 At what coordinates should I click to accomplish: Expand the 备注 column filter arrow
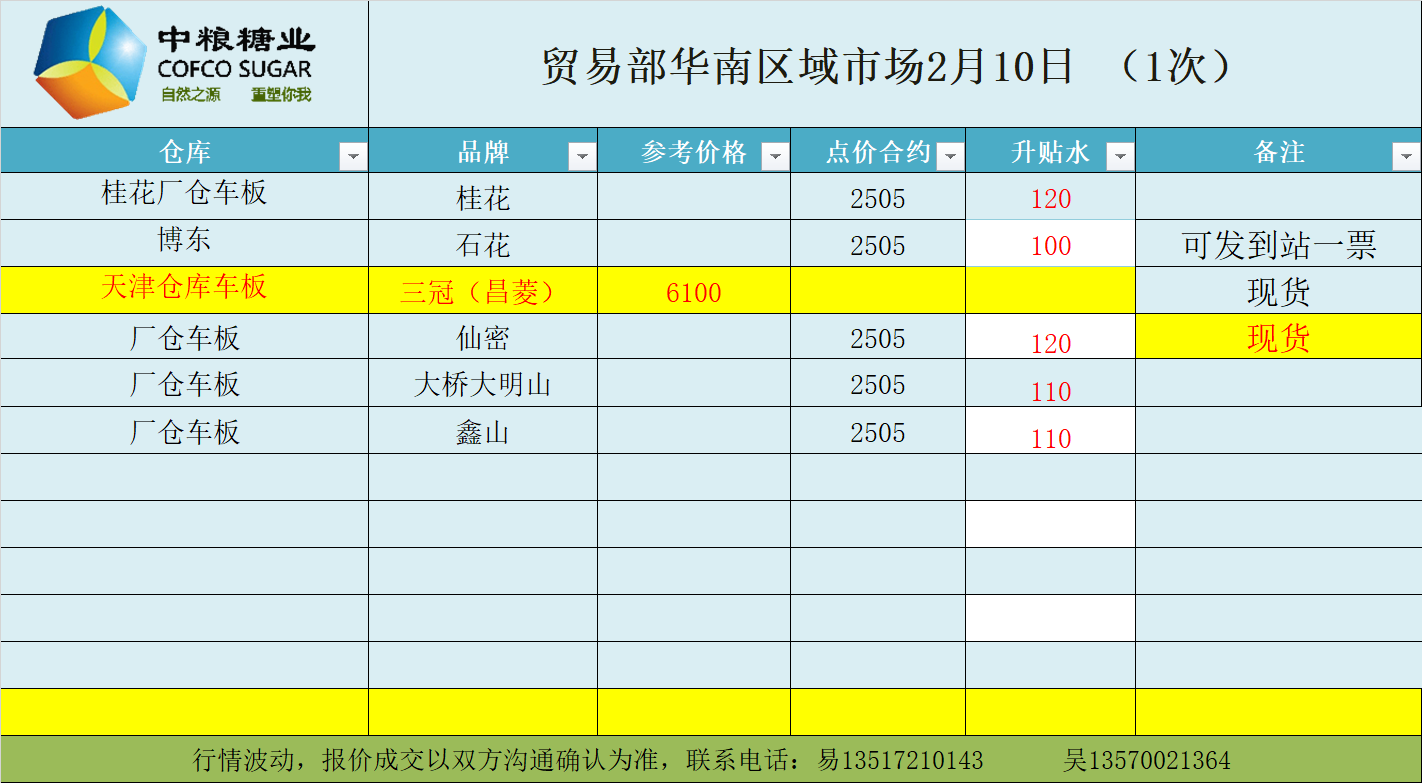[1406, 156]
